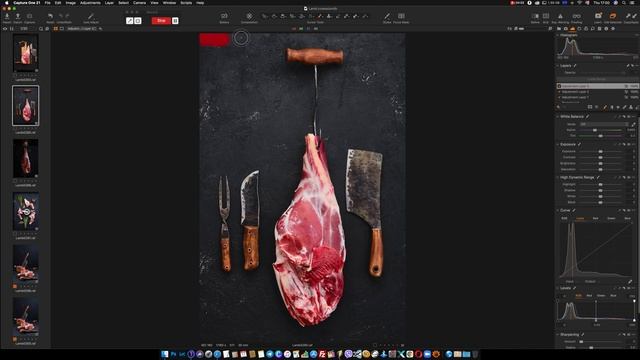Click the White Balance eyedropper picker
Screen dimensions: 640x360
point(633,124)
